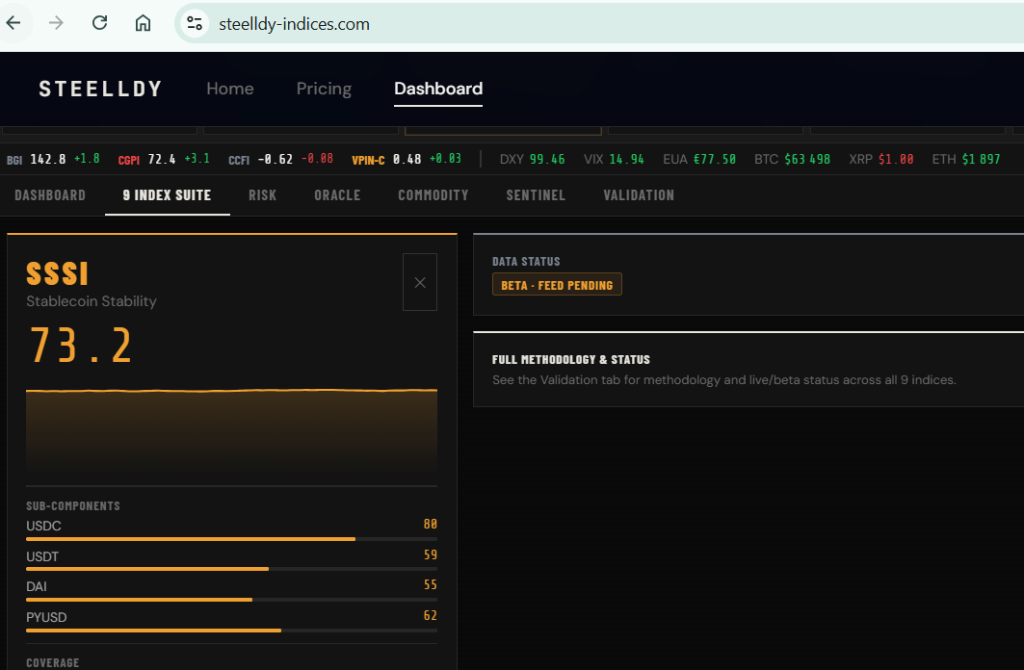Click the PYUSD progress bar
The height and width of the screenshot is (670, 1024).
tap(231, 630)
